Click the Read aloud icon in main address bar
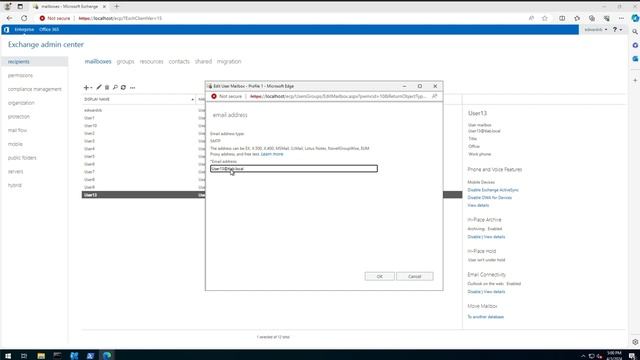 click(x=531, y=18)
